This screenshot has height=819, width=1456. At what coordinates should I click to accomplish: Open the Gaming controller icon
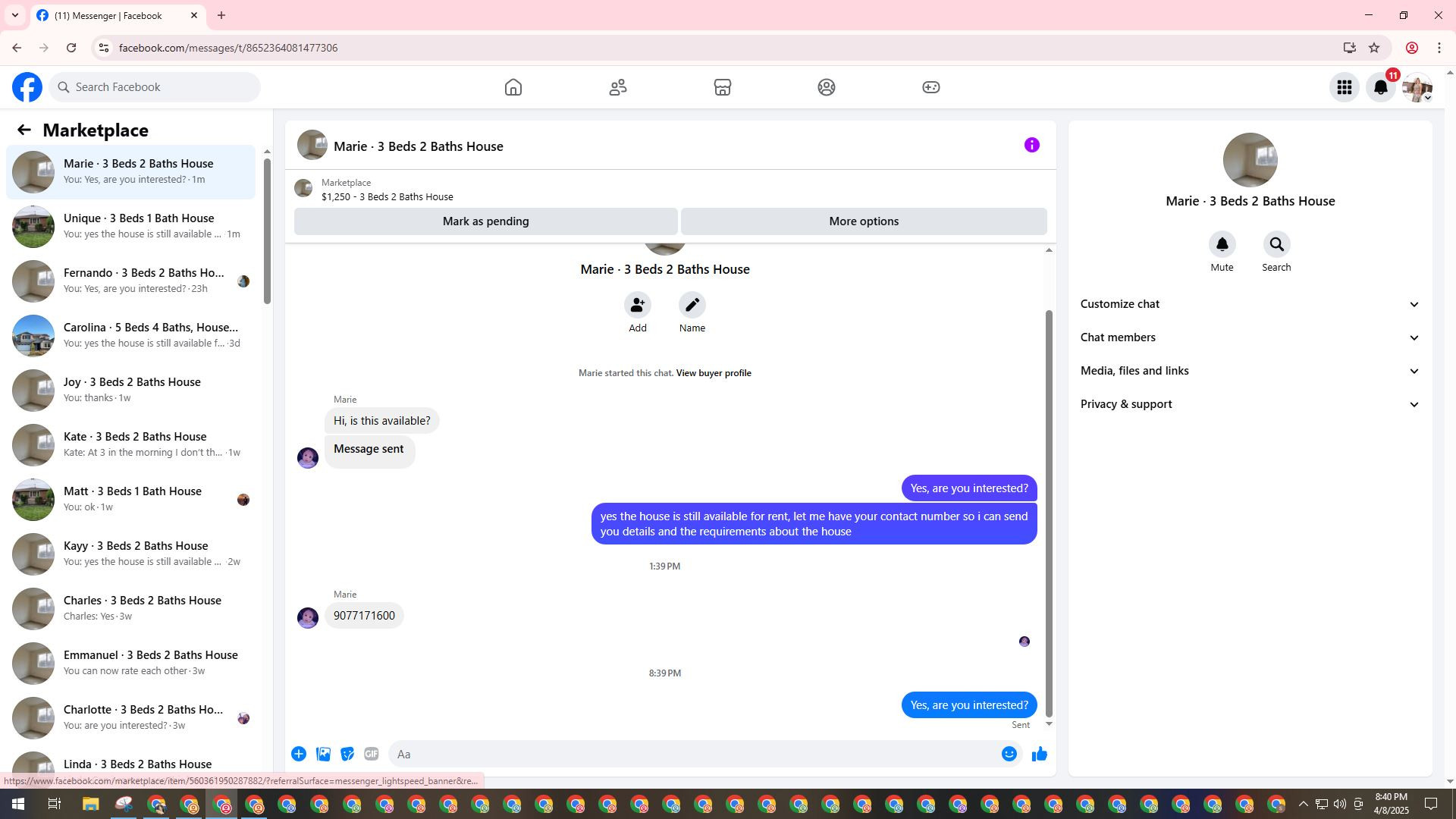coord(930,87)
